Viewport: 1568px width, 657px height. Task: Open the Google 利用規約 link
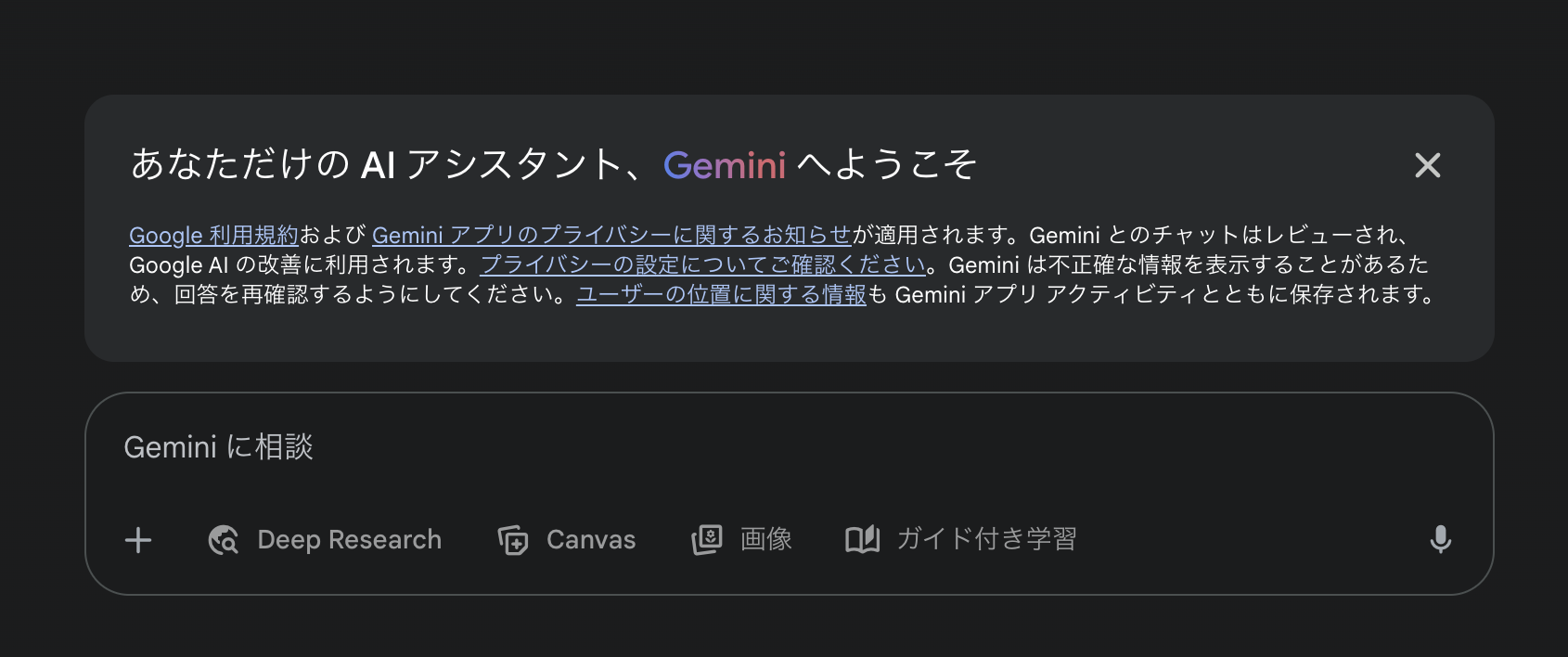pos(212,235)
